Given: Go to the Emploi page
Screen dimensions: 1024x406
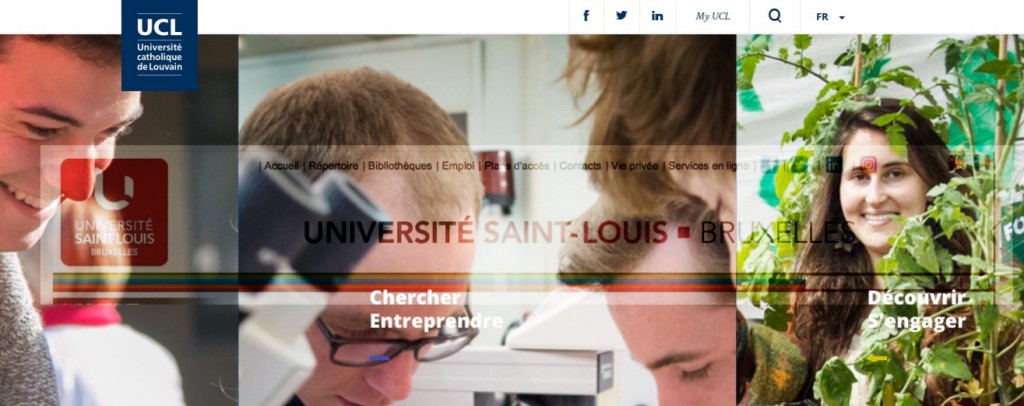Looking at the screenshot, I should tap(458, 166).
